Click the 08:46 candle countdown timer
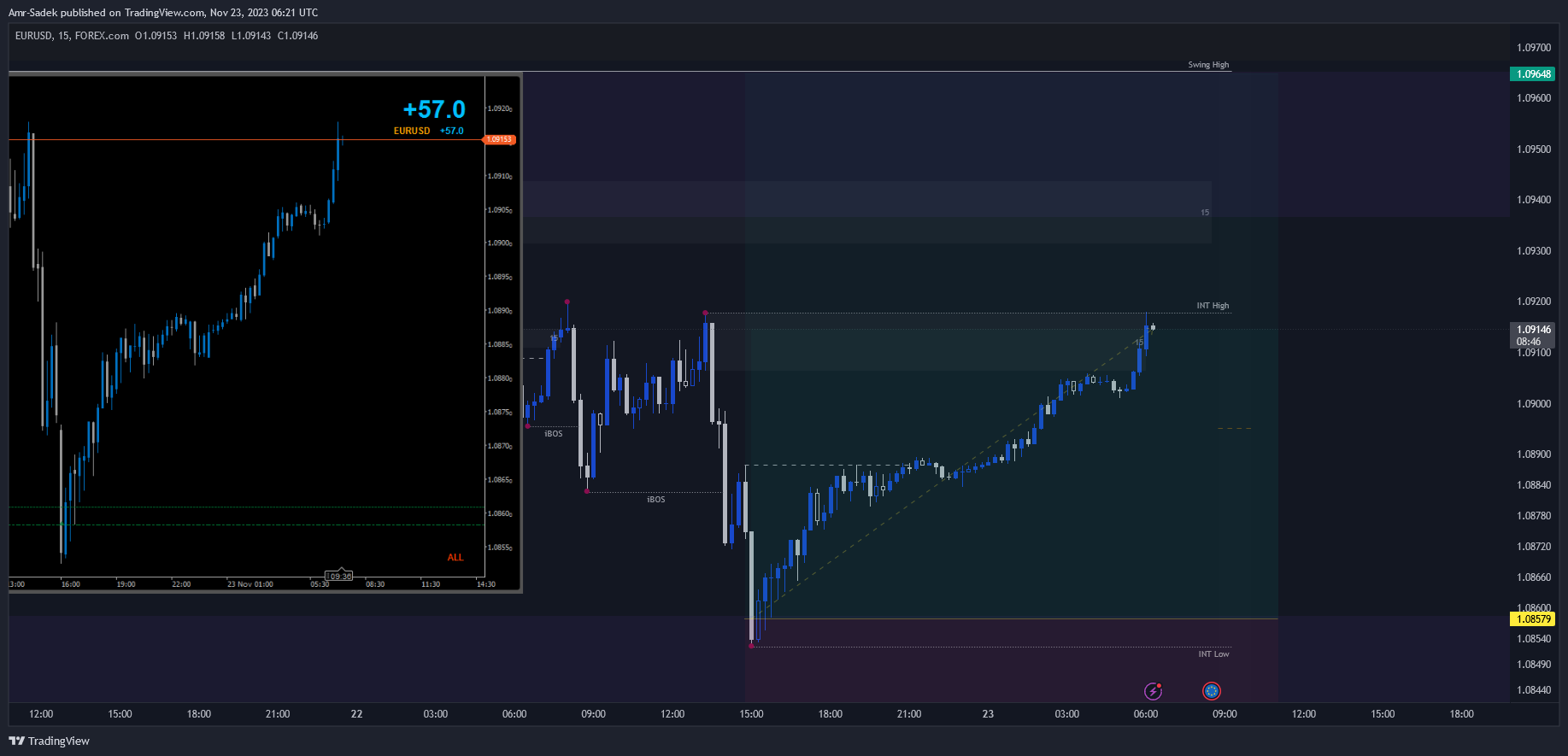 (1529, 342)
